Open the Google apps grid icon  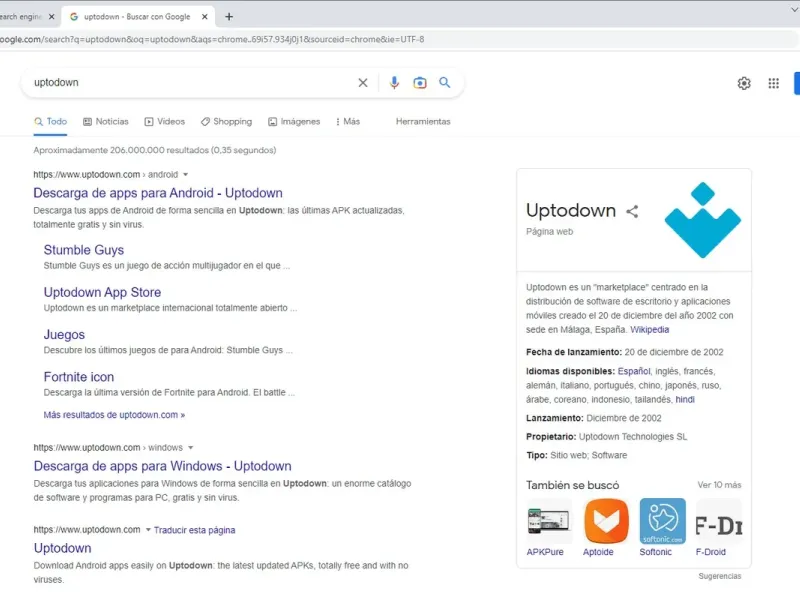point(773,83)
